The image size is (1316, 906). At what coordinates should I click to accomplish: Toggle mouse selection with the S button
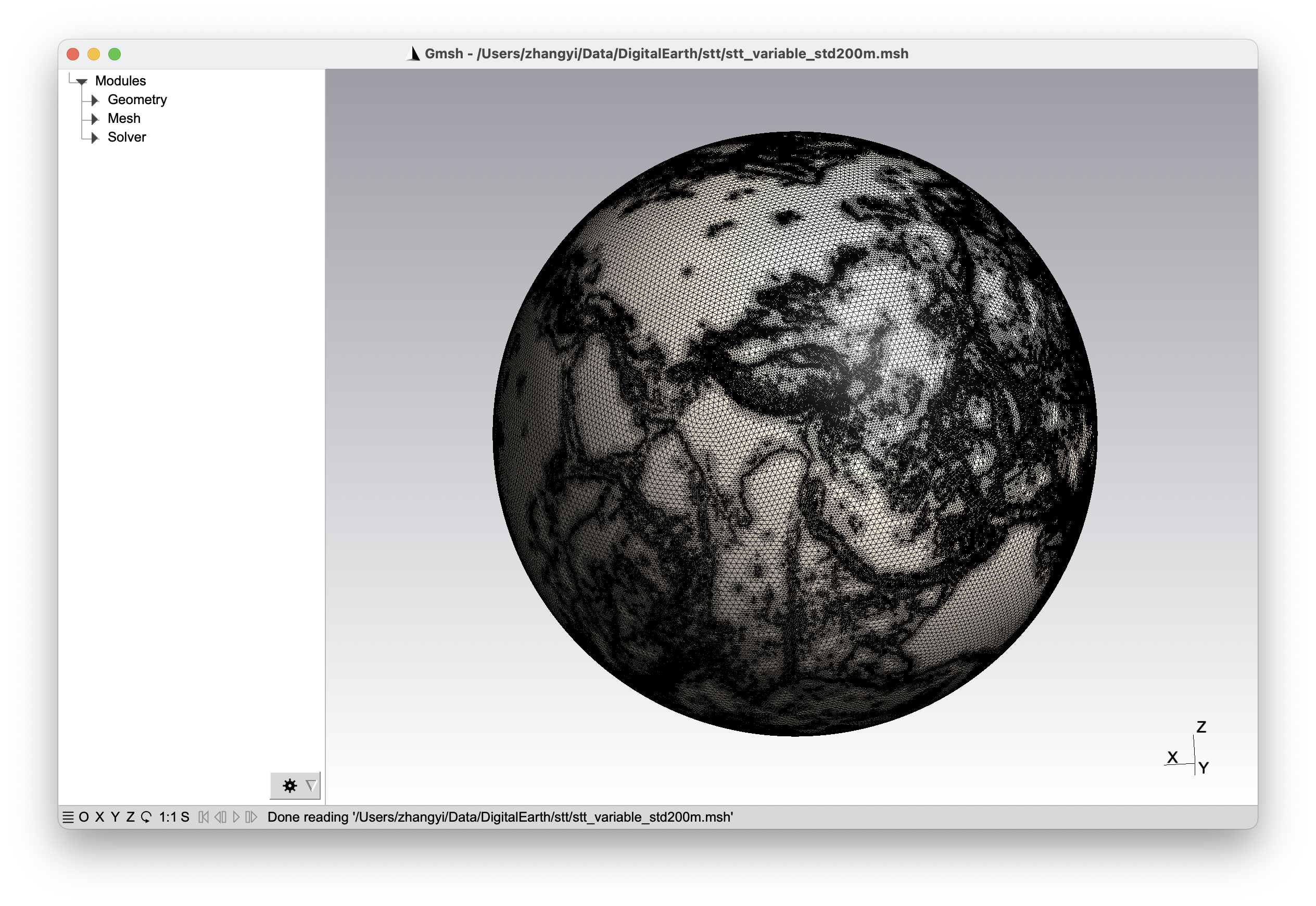coord(185,817)
